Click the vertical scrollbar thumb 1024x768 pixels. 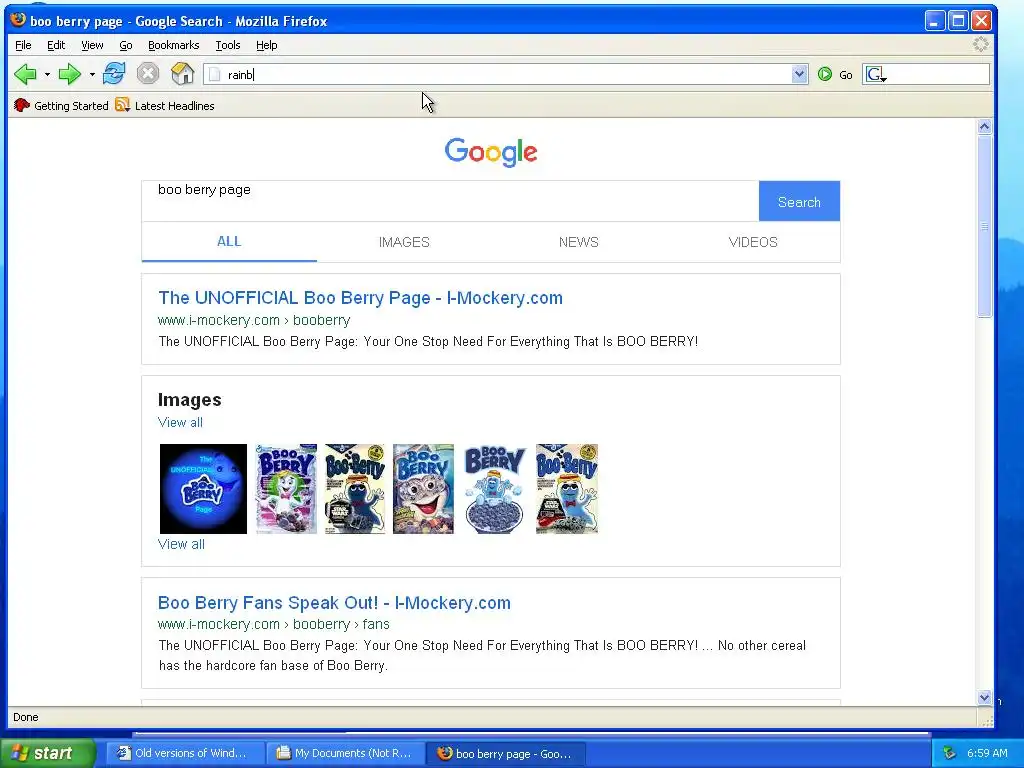[x=985, y=226]
